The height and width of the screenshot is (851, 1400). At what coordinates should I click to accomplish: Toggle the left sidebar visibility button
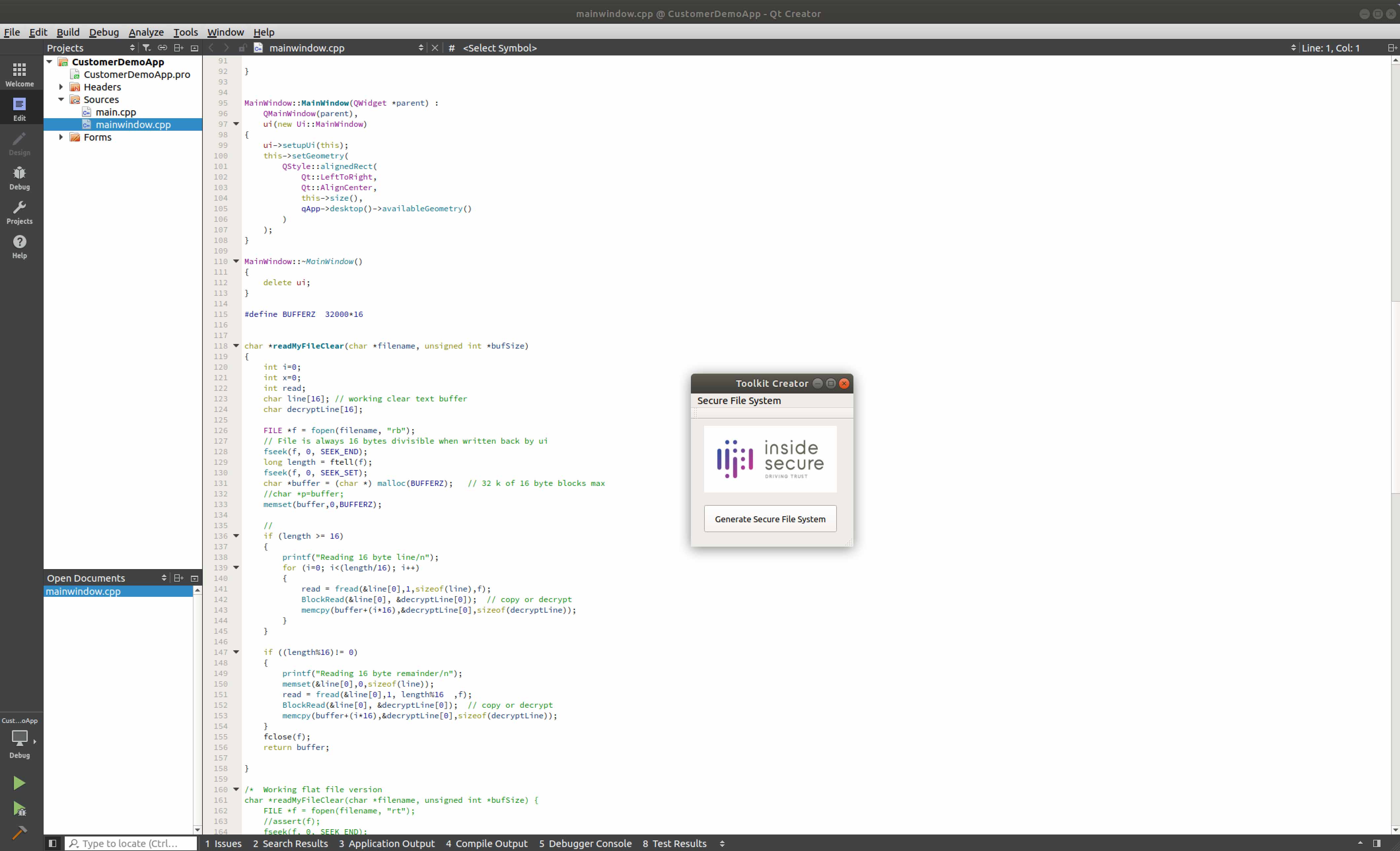(x=52, y=843)
